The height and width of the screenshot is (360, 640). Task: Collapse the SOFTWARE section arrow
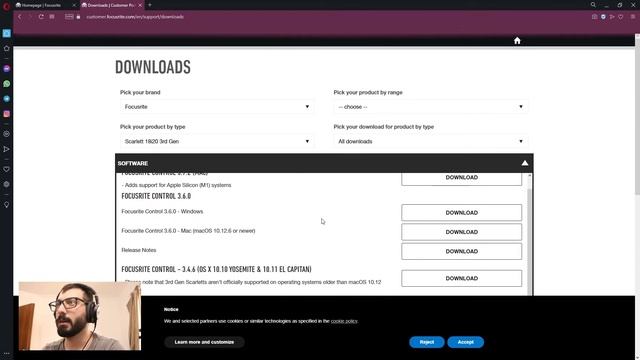coord(524,163)
